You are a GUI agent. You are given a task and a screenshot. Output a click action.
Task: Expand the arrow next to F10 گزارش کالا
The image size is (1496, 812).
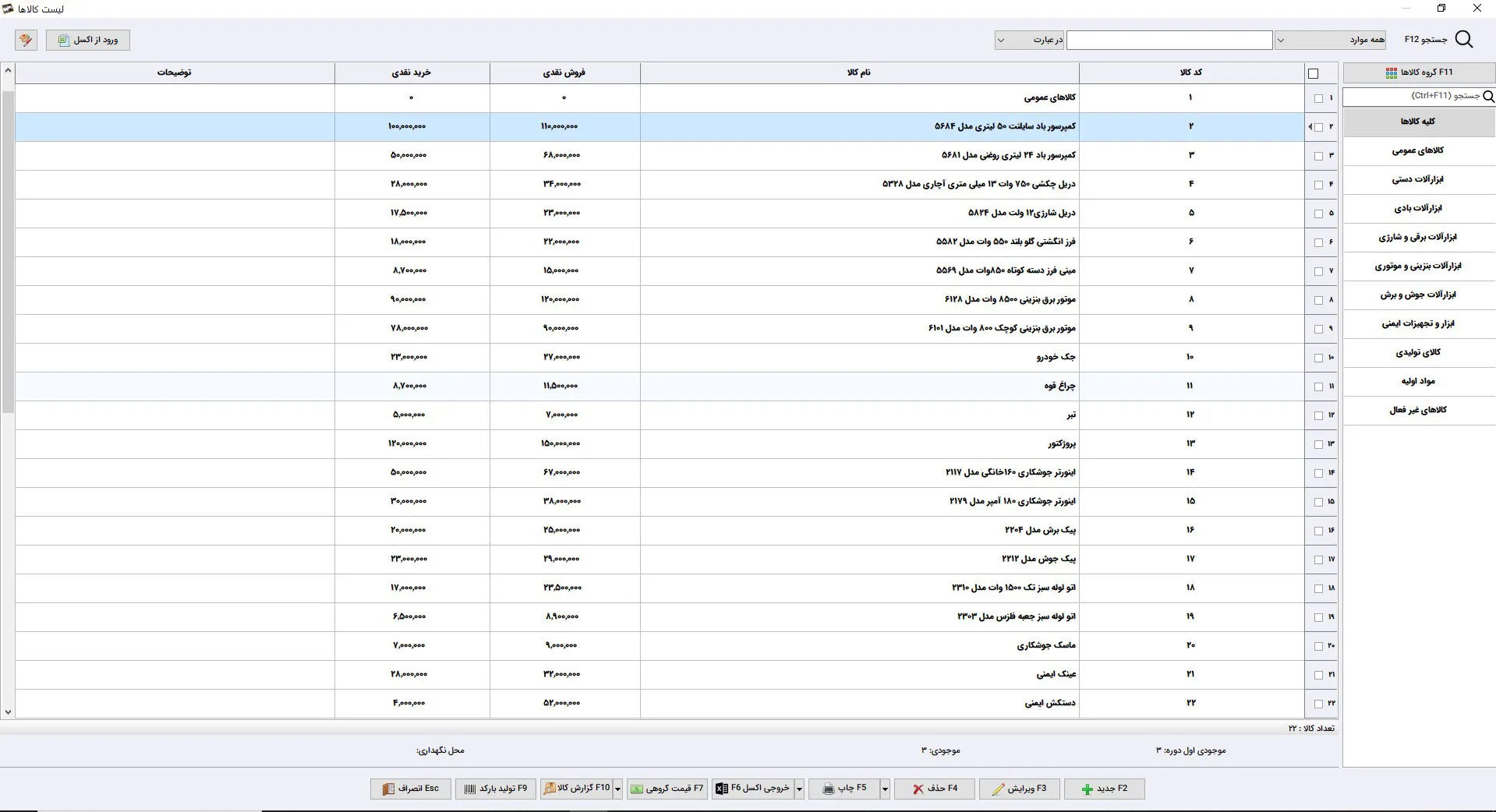point(617,789)
